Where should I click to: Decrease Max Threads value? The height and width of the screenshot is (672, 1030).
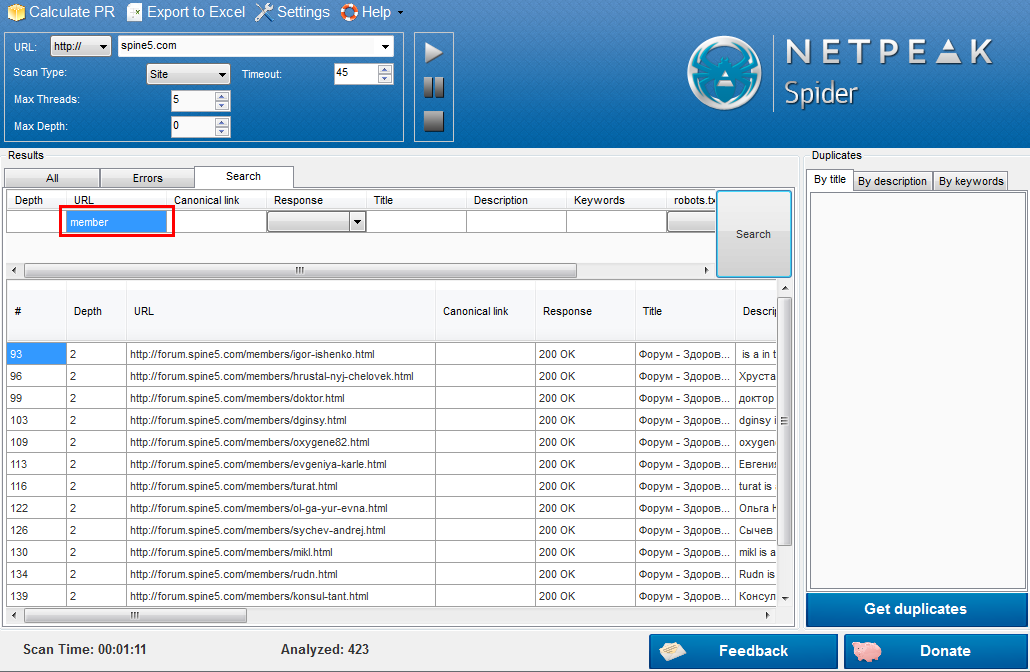click(x=222, y=105)
